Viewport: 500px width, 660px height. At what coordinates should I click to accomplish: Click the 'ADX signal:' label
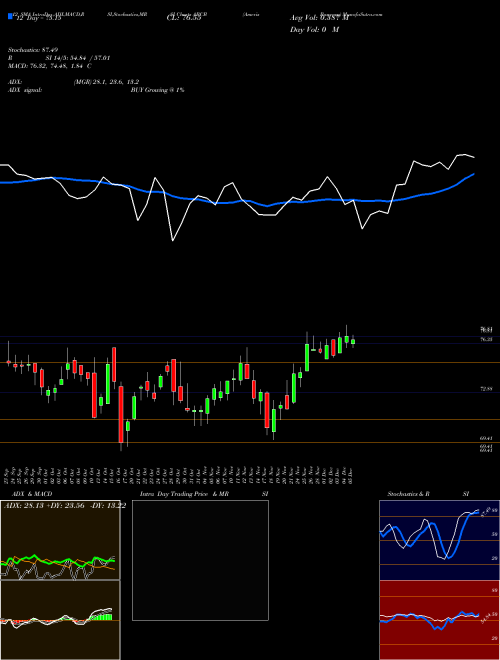point(24,90)
